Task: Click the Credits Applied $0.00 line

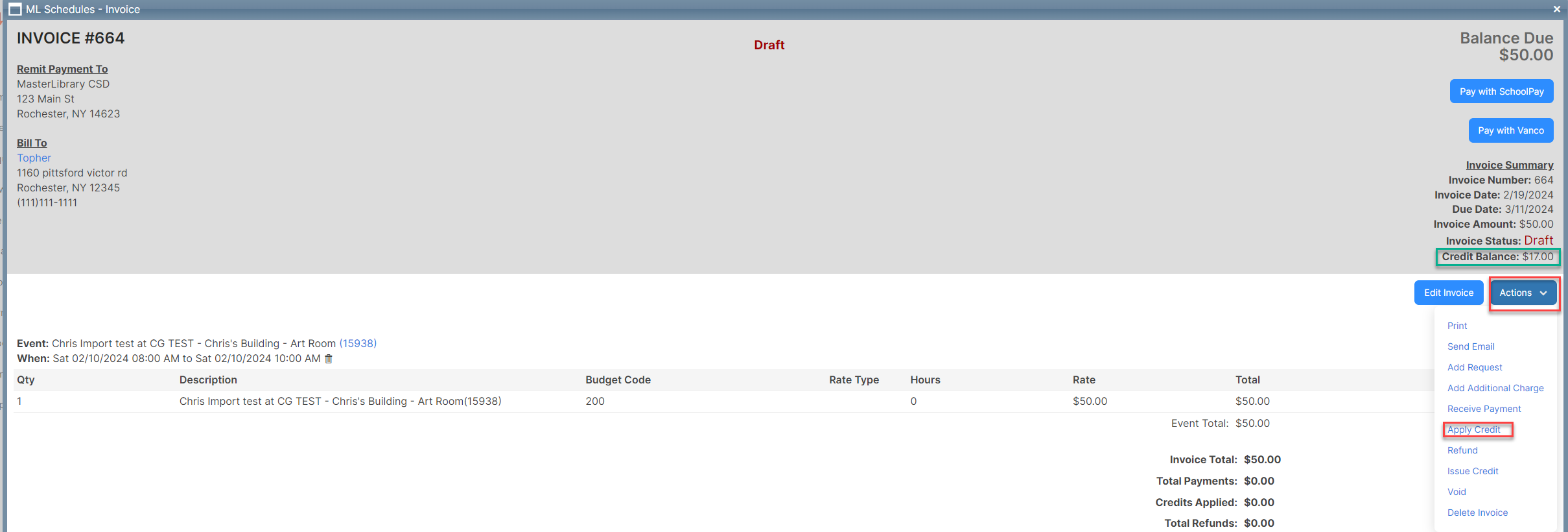Action: [x=1215, y=502]
